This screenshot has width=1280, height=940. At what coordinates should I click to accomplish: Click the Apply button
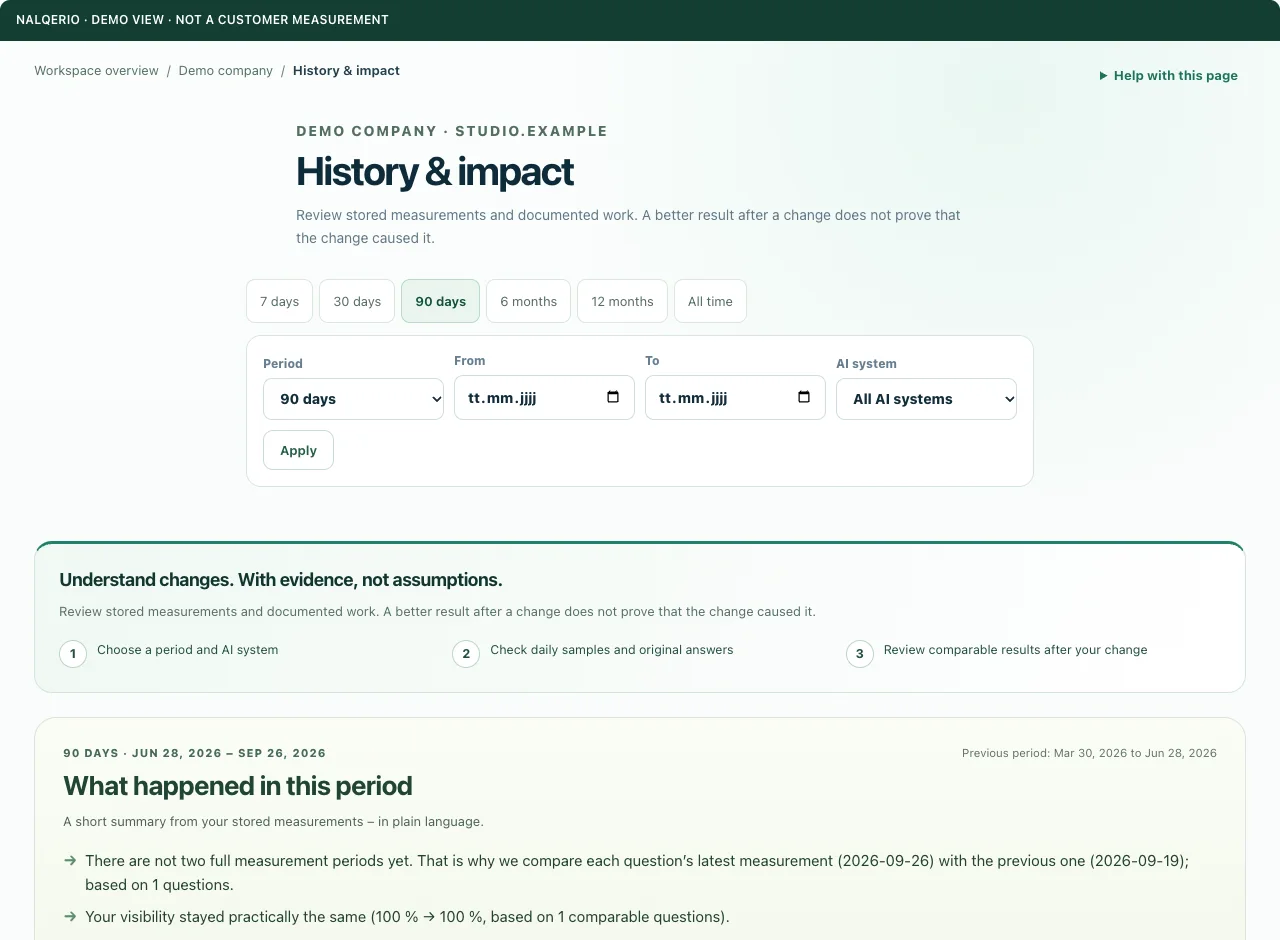pyautogui.click(x=298, y=450)
